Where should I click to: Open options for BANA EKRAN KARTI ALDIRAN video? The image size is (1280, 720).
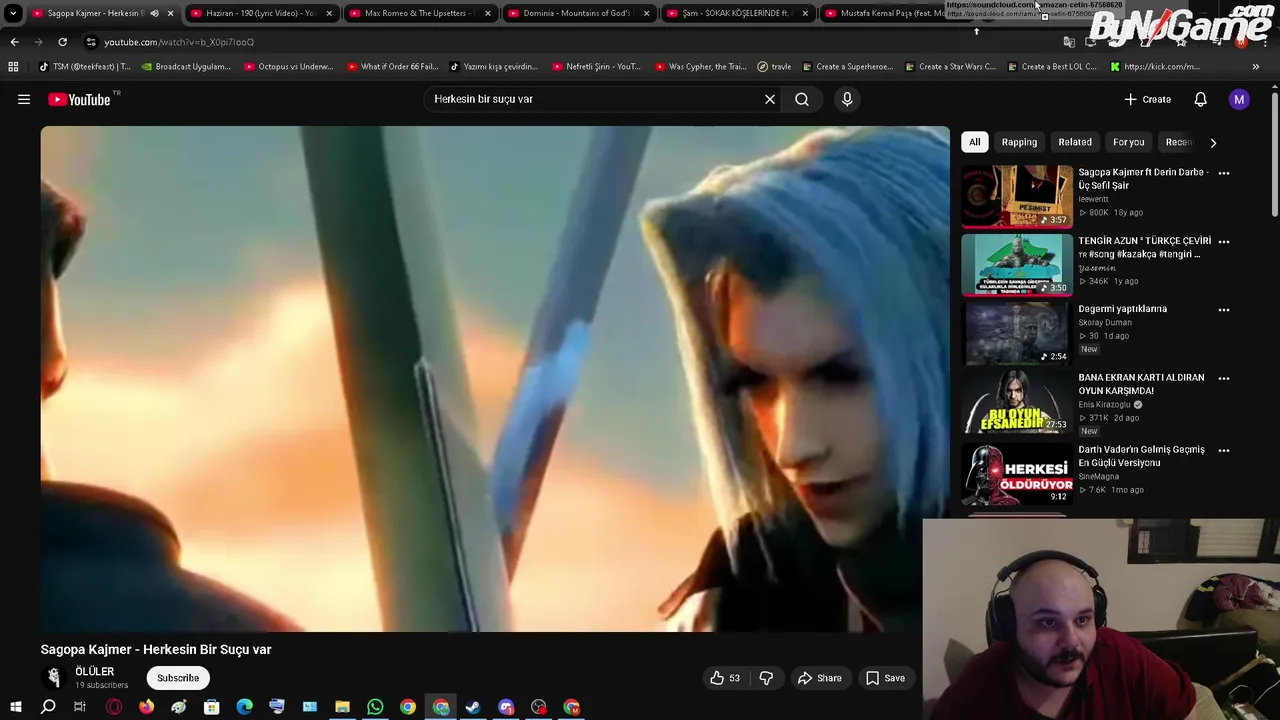pos(1223,379)
